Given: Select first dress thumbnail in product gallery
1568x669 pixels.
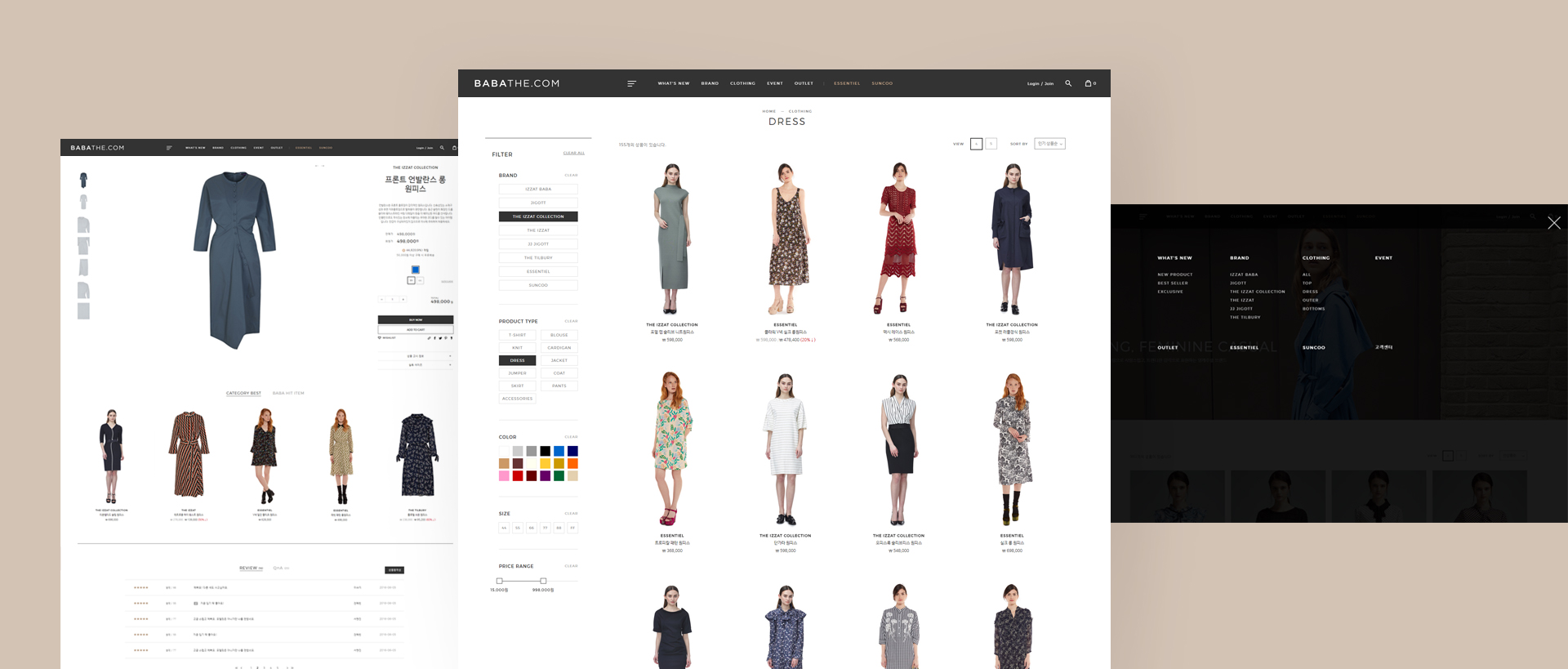Looking at the screenshot, I should [83, 180].
